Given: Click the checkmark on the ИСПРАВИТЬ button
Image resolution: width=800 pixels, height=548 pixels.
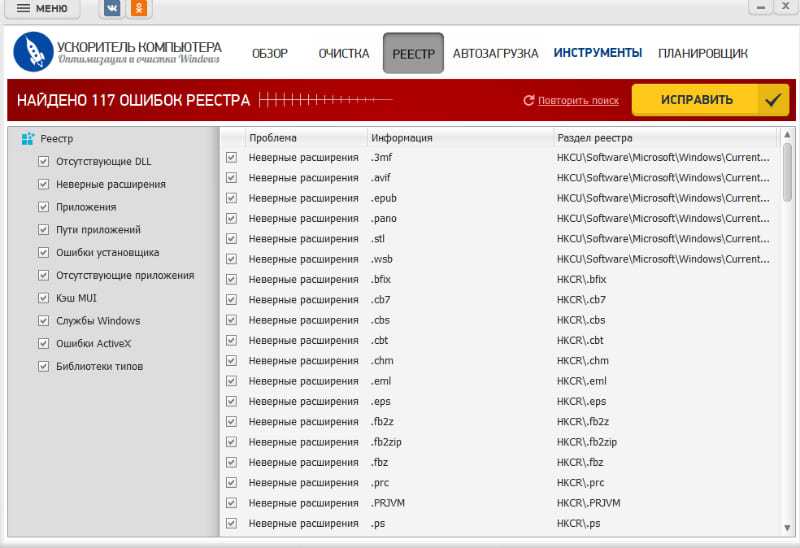Looking at the screenshot, I should 772,100.
